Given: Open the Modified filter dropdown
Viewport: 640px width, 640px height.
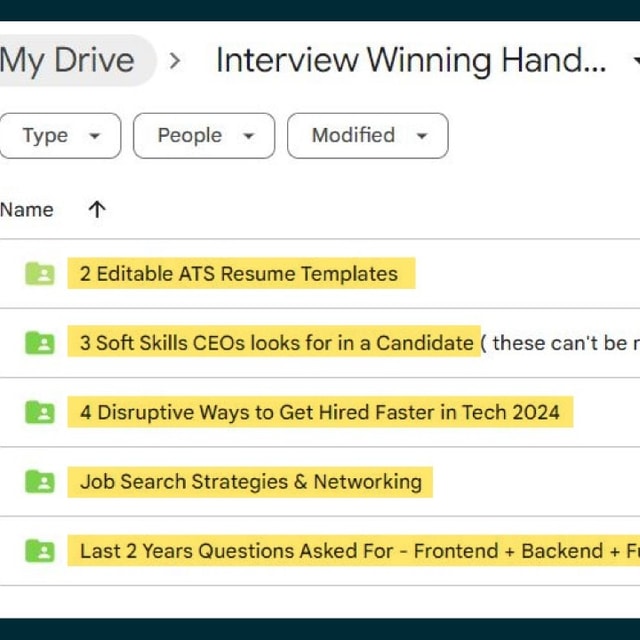Looking at the screenshot, I should pos(367,136).
